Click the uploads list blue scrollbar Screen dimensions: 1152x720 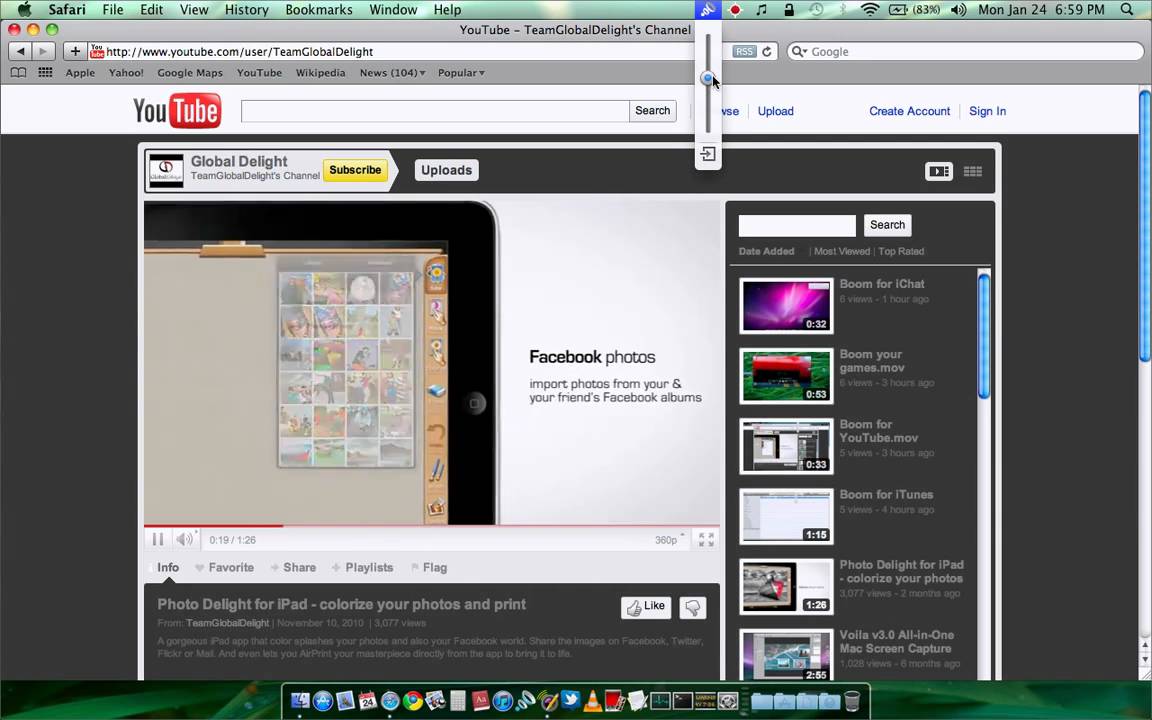click(x=984, y=335)
